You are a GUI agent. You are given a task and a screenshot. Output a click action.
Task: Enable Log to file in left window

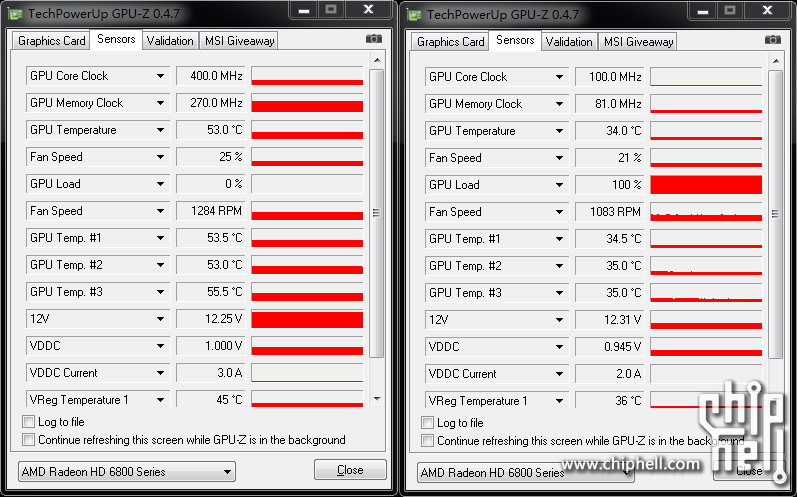click(x=28, y=422)
